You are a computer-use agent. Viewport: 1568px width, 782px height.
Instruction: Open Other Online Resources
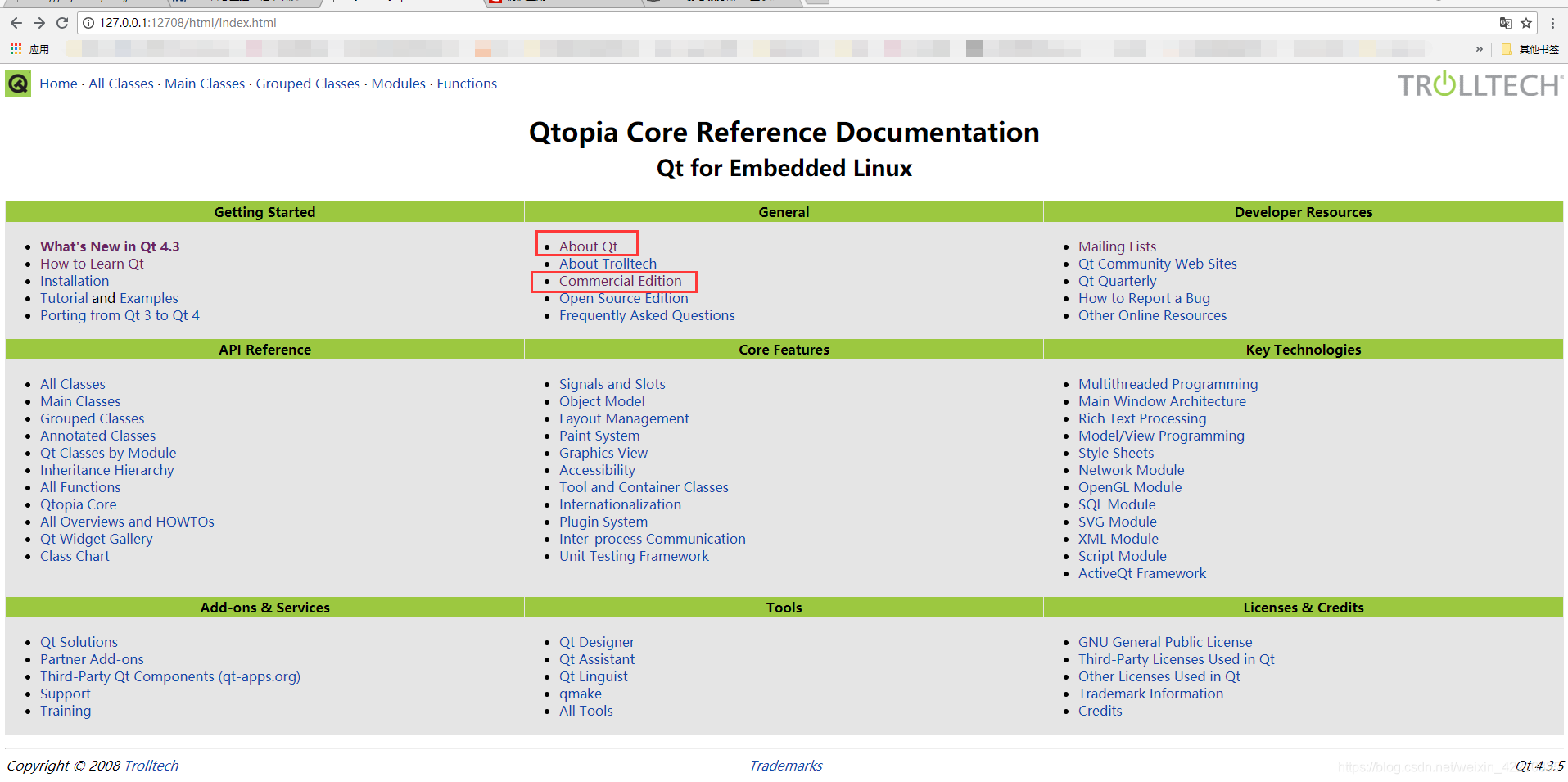click(1152, 315)
